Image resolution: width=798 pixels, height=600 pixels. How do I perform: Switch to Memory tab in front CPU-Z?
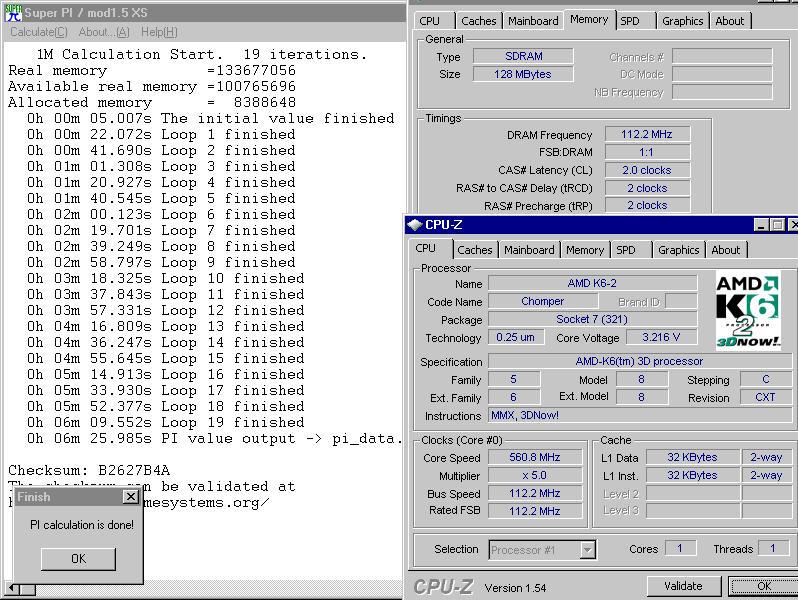pos(585,250)
